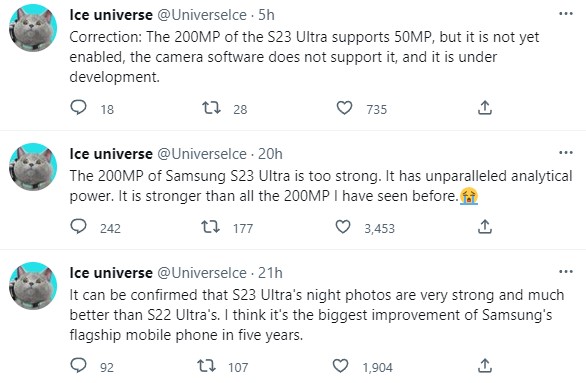
Task: Retweet the night photos tweet
Action: (206, 365)
